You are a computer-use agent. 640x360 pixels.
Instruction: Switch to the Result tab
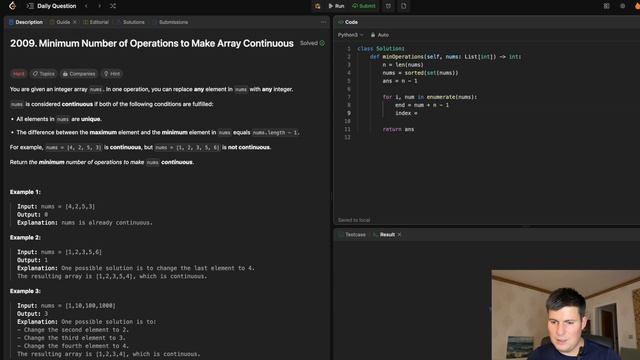pos(384,235)
